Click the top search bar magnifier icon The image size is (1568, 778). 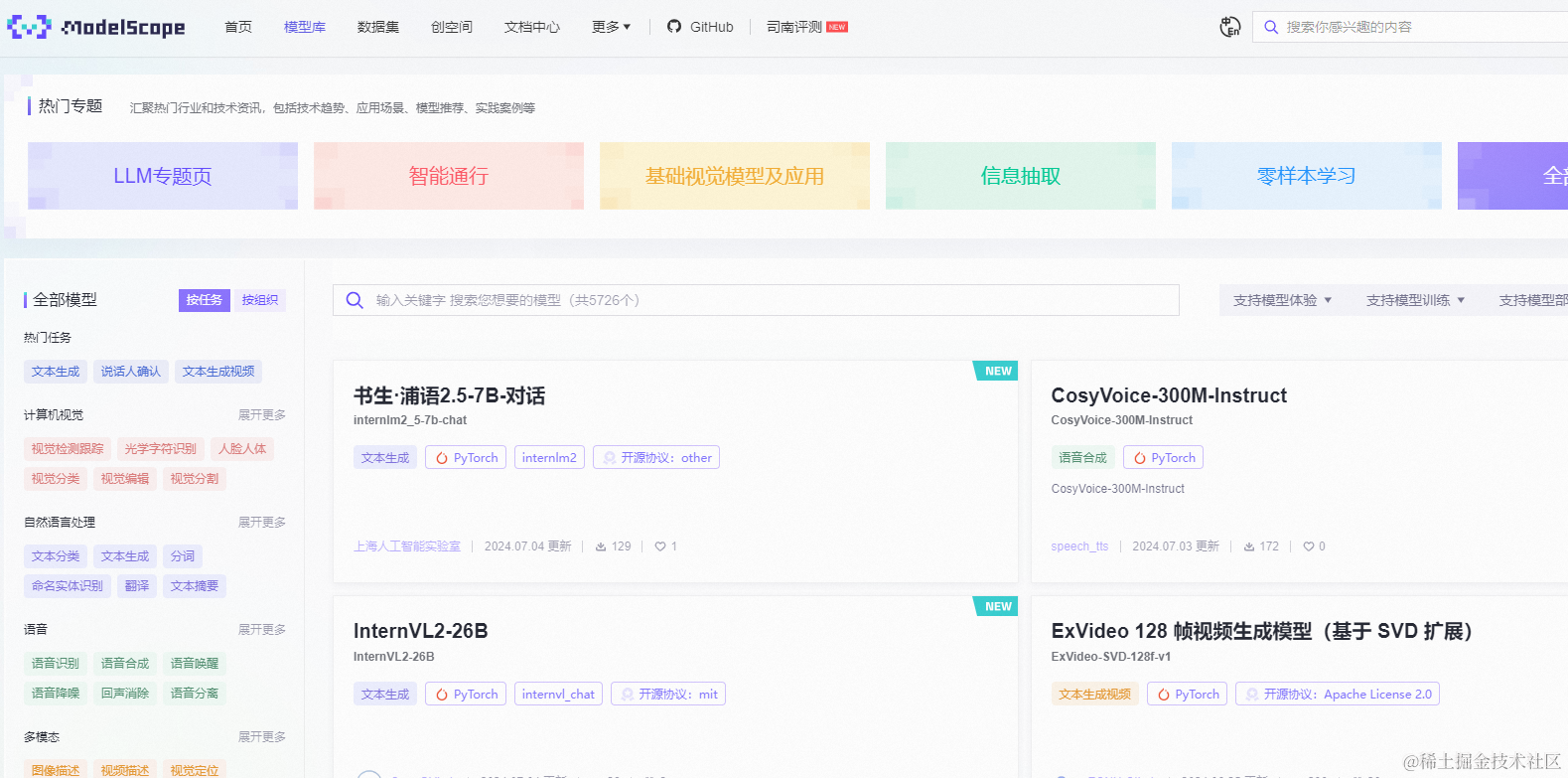[1271, 27]
